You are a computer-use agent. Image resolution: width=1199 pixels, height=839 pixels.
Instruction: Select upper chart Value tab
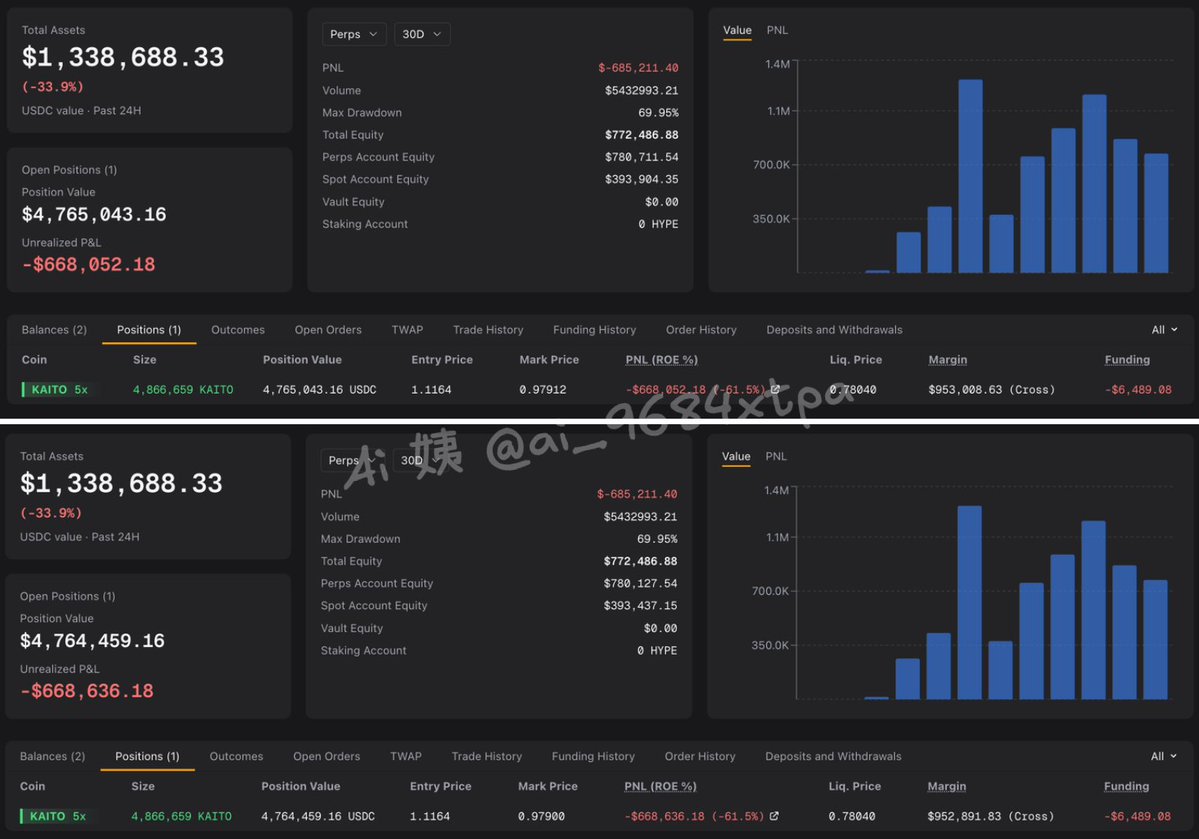[737, 30]
